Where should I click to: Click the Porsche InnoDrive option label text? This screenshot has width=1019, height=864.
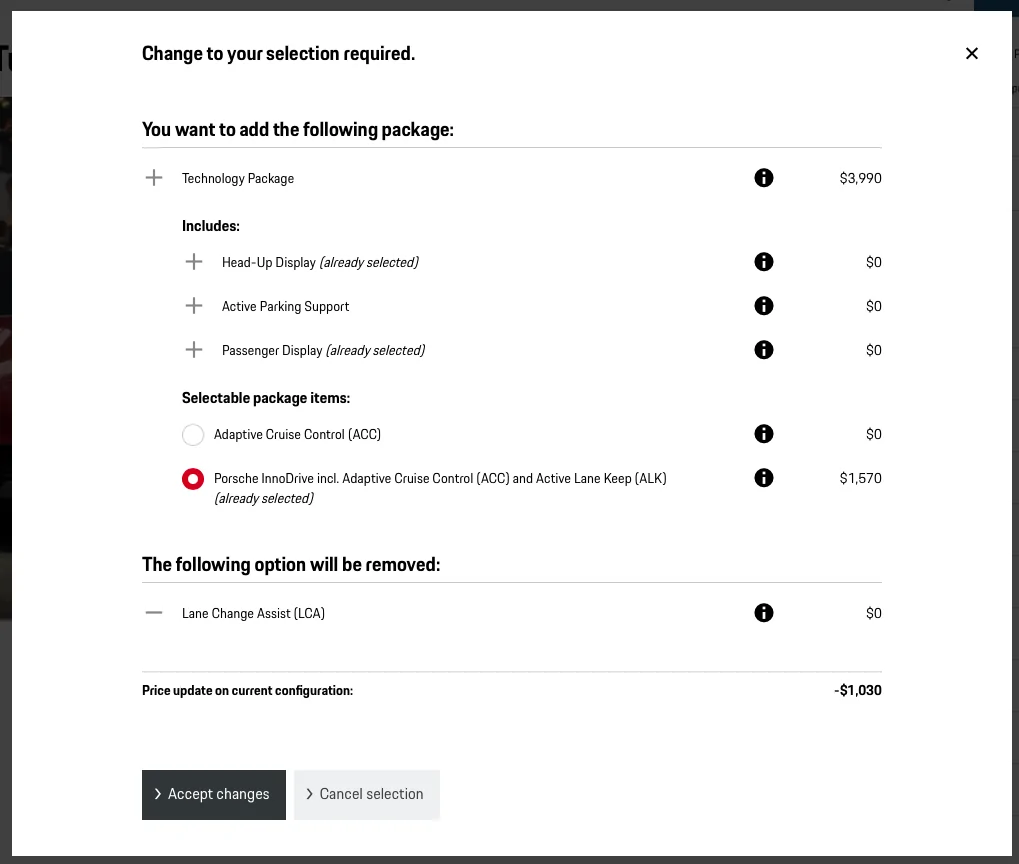pos(440,488)
